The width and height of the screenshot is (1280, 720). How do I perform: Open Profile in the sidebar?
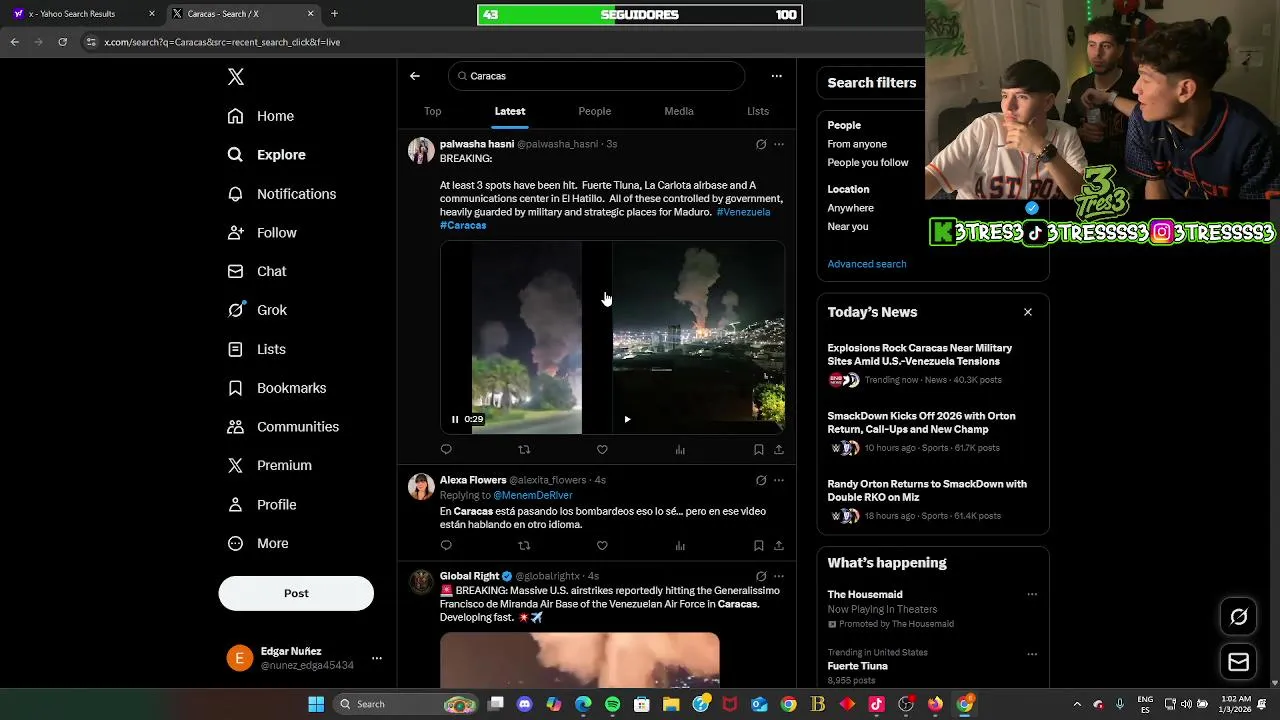[262, 505]
